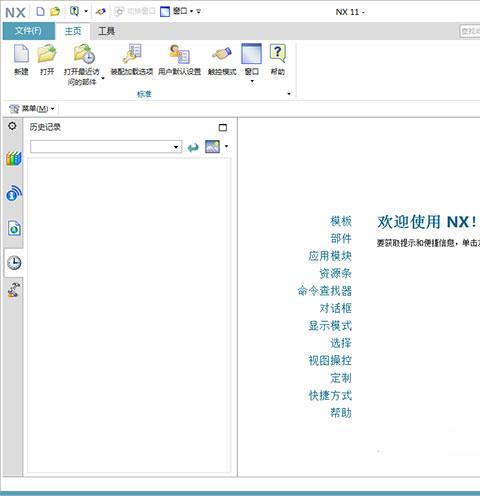Image resolution: width=480 pixels, height=496 pixels.
Task: Open the Web Browser icon in sidebar
Action: pos(14,229)
